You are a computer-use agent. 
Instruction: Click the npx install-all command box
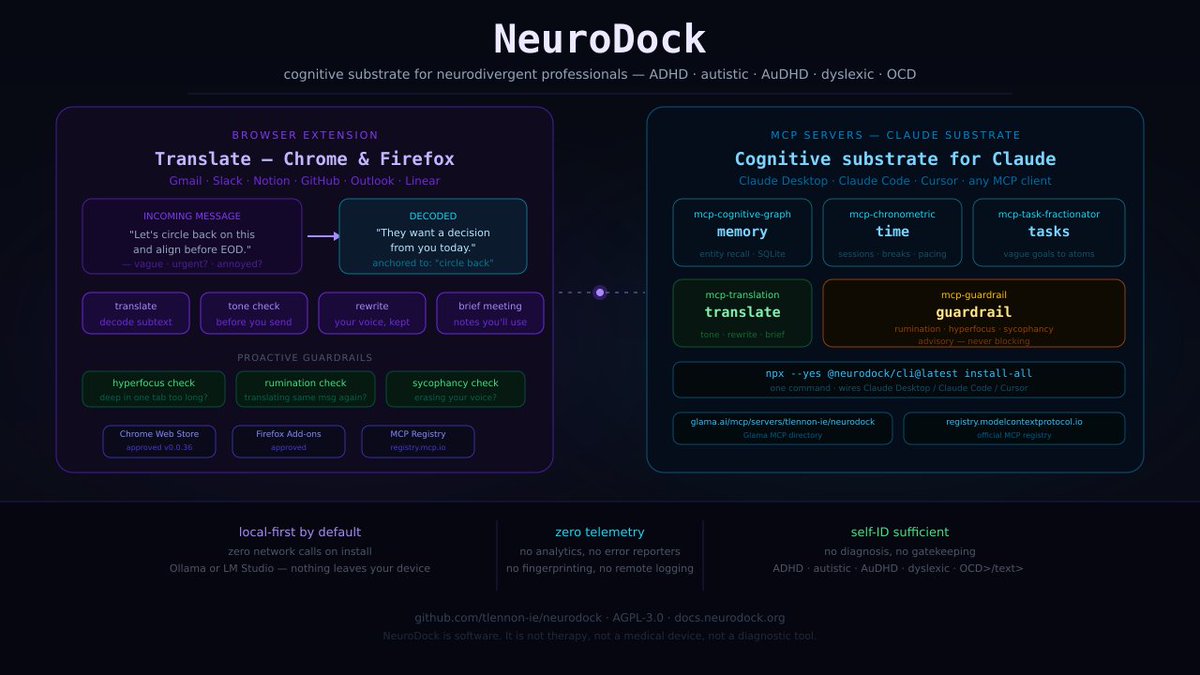899,380
